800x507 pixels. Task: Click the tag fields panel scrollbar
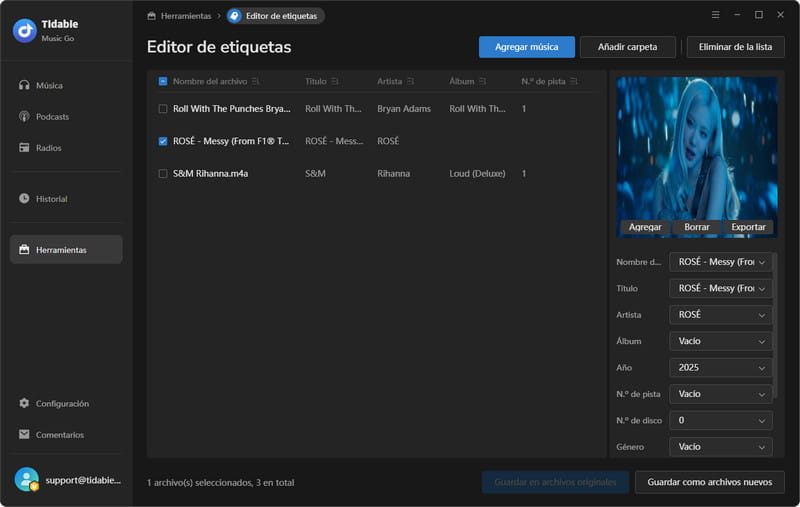point(775,325)
